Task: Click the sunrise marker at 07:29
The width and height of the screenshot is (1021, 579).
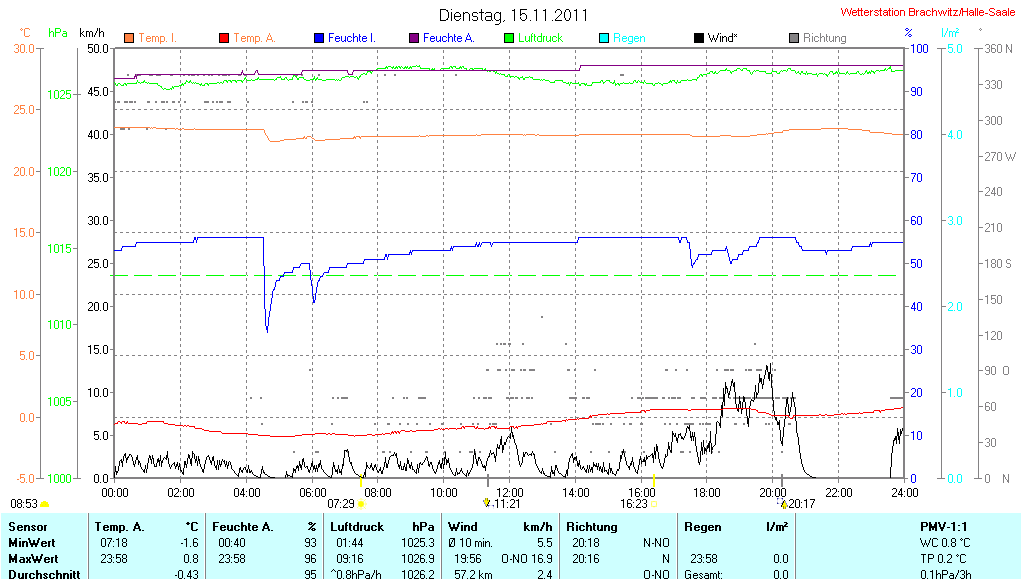Action: click(361, 504)
